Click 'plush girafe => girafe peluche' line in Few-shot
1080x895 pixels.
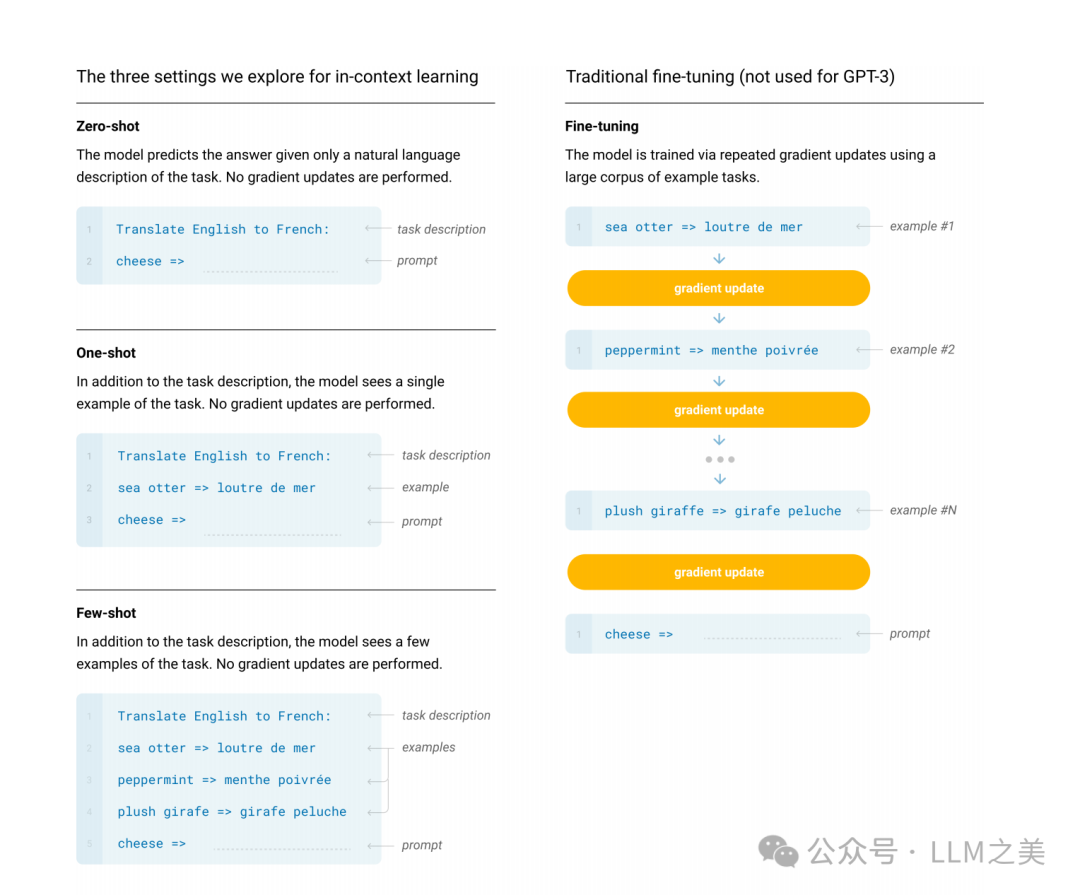[232, 812]
